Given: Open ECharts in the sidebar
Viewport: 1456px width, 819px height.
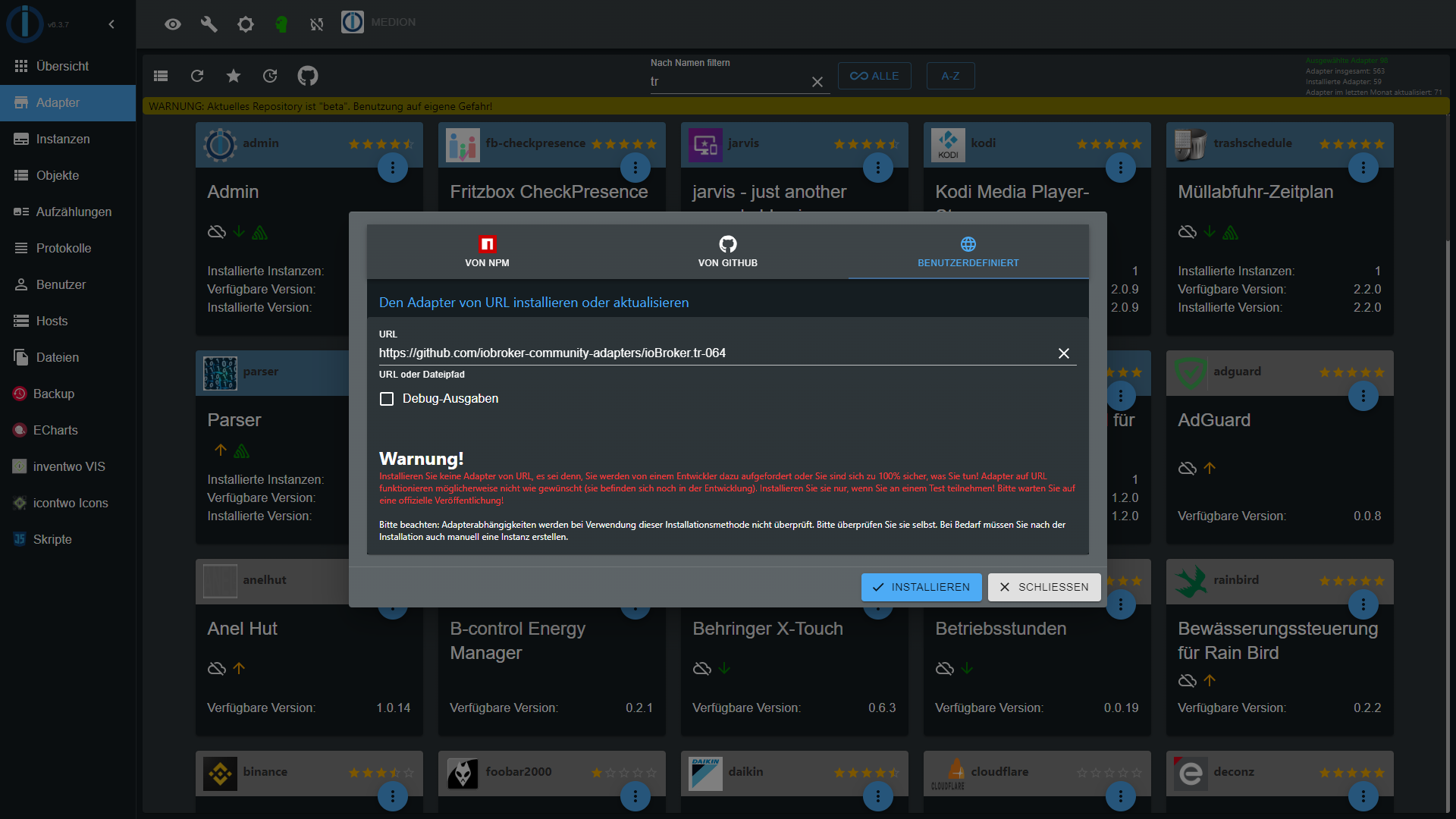Looking at the screenshot, I should 68,431.
